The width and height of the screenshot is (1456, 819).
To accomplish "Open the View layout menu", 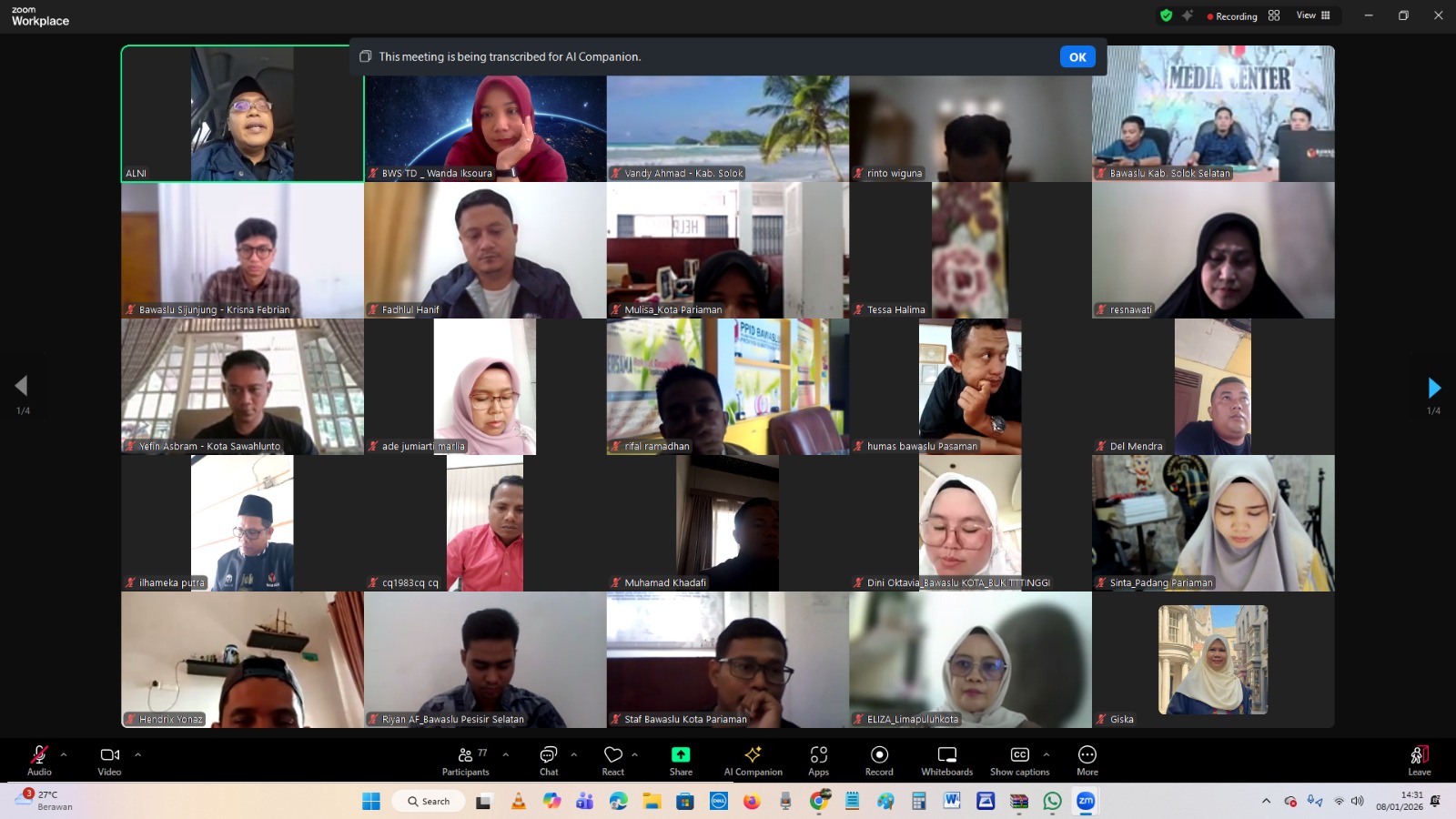I will click(x=1311, y=15).
